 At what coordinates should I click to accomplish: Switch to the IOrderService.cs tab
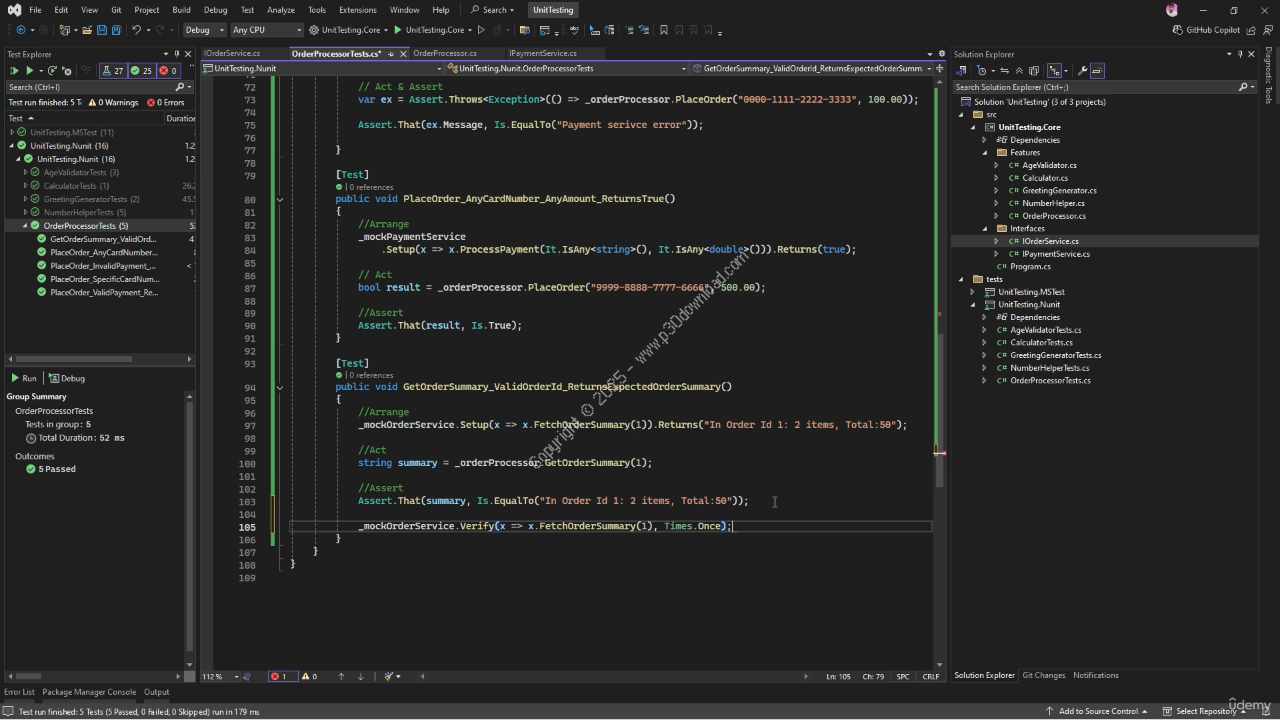(232, 53)
